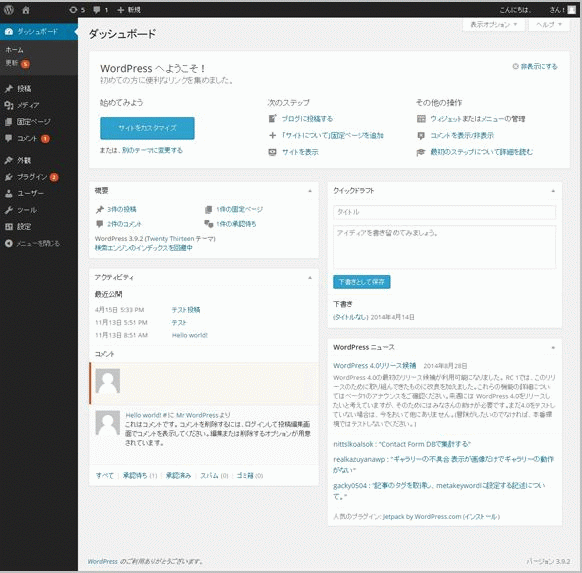The image size is (582, 573).
Task: Click the monitor icon beside サイトを表示
Action: click(x=272, y=152)
